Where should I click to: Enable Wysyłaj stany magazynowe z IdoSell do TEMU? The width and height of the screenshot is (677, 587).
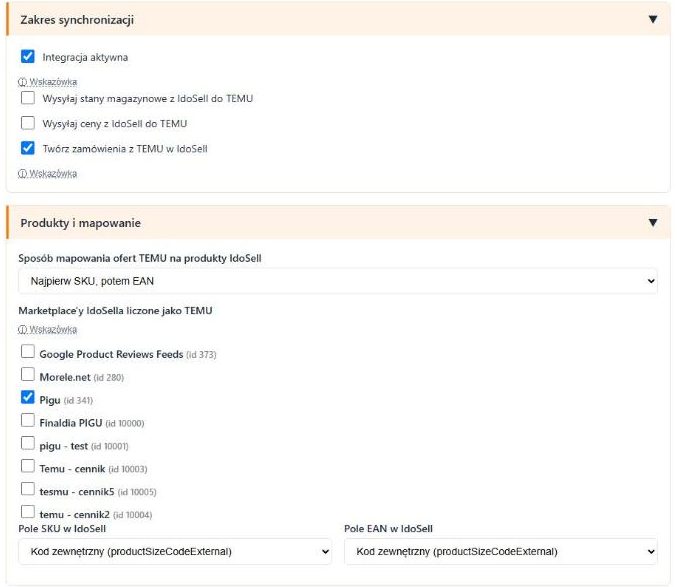[x=28, y=98]
